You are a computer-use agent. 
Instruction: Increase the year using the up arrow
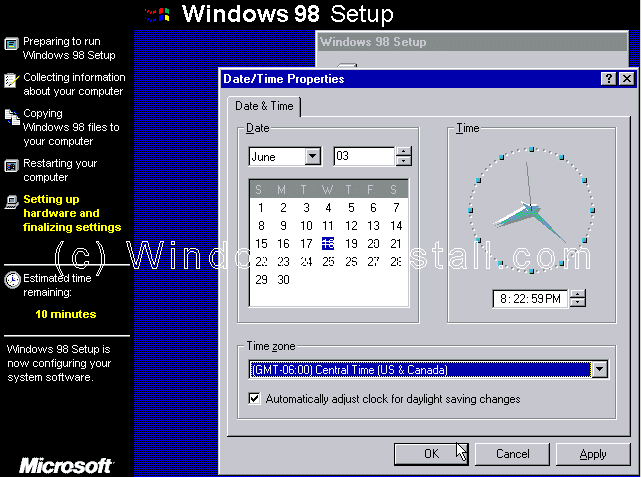pyautogui.click(x=403, y=152)
